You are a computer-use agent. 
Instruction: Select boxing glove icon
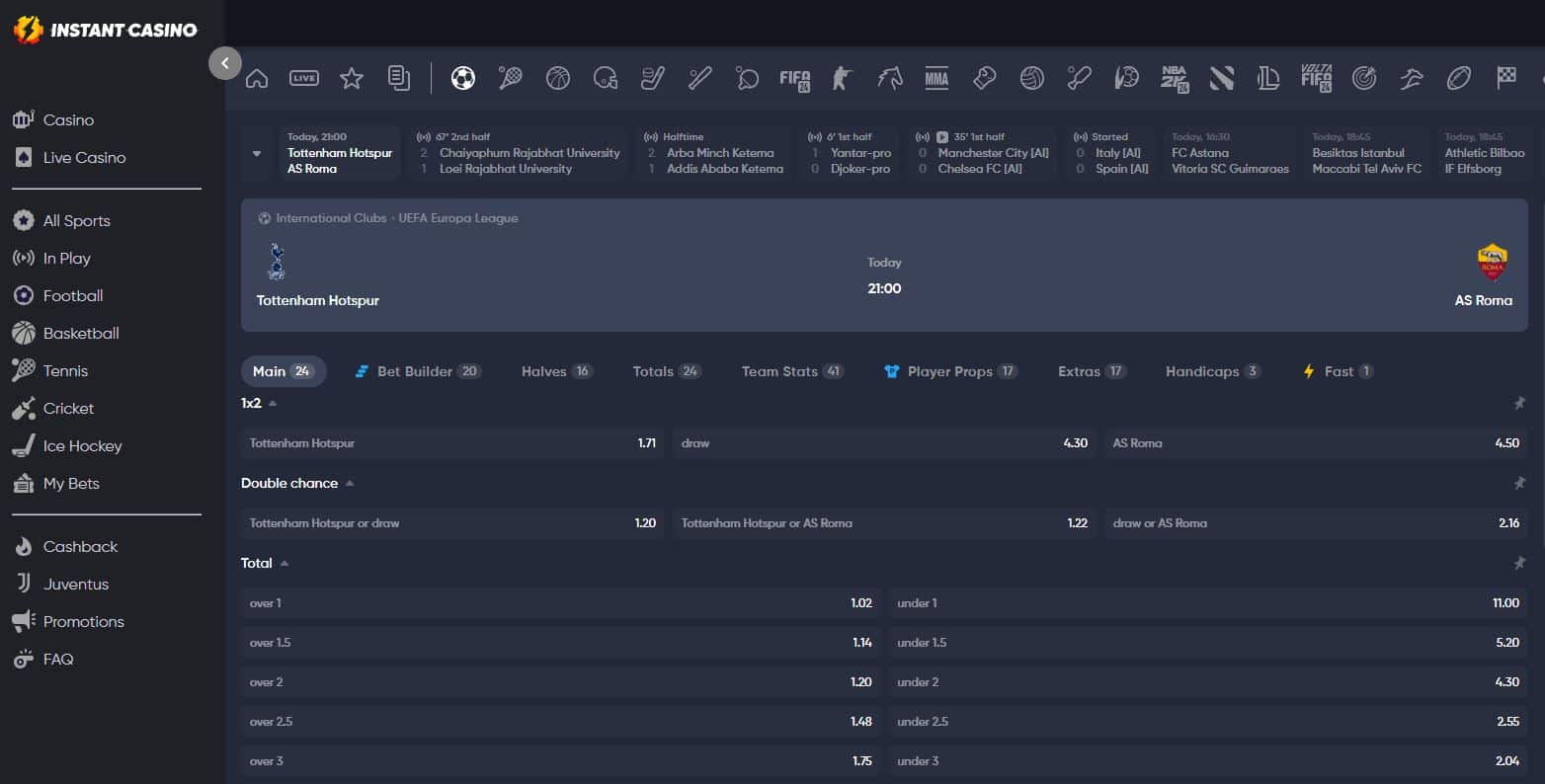tap(985, 78)
